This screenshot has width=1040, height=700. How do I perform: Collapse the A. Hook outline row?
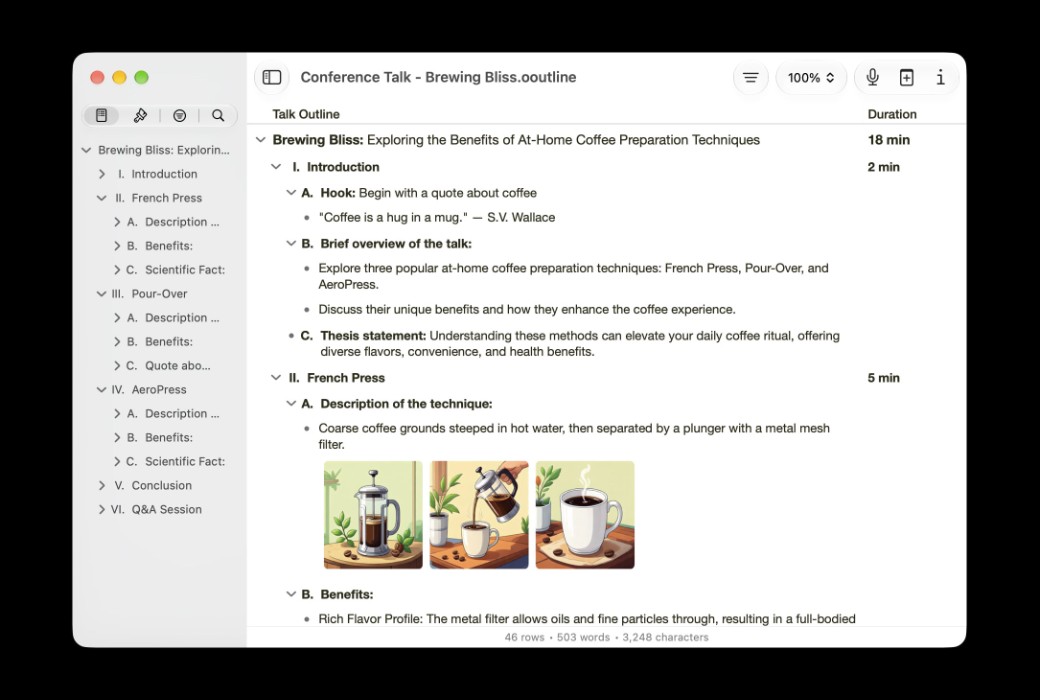coord(291,192)
